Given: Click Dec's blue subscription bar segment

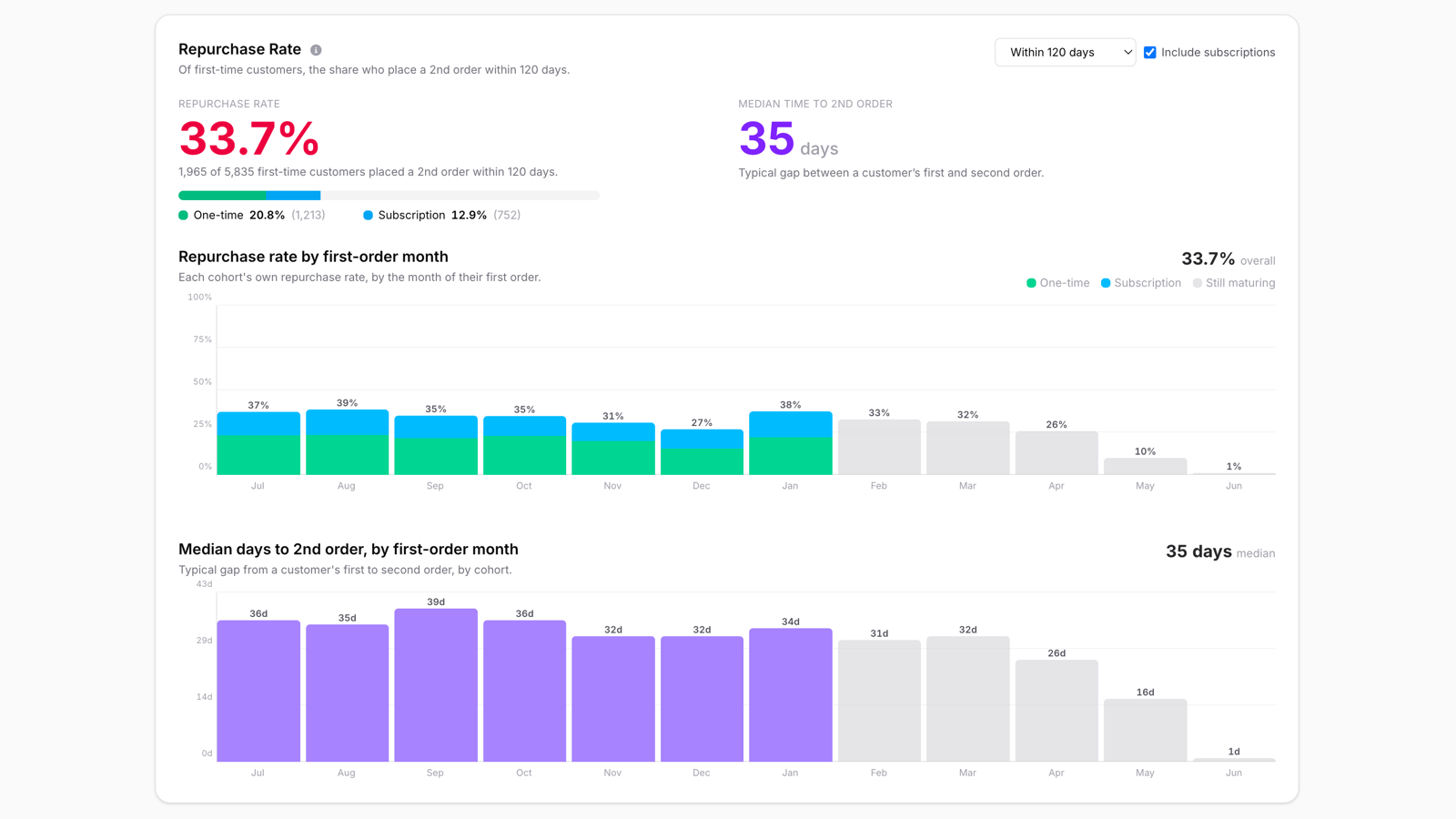Looking at the screenshot, I should [702, 440].
